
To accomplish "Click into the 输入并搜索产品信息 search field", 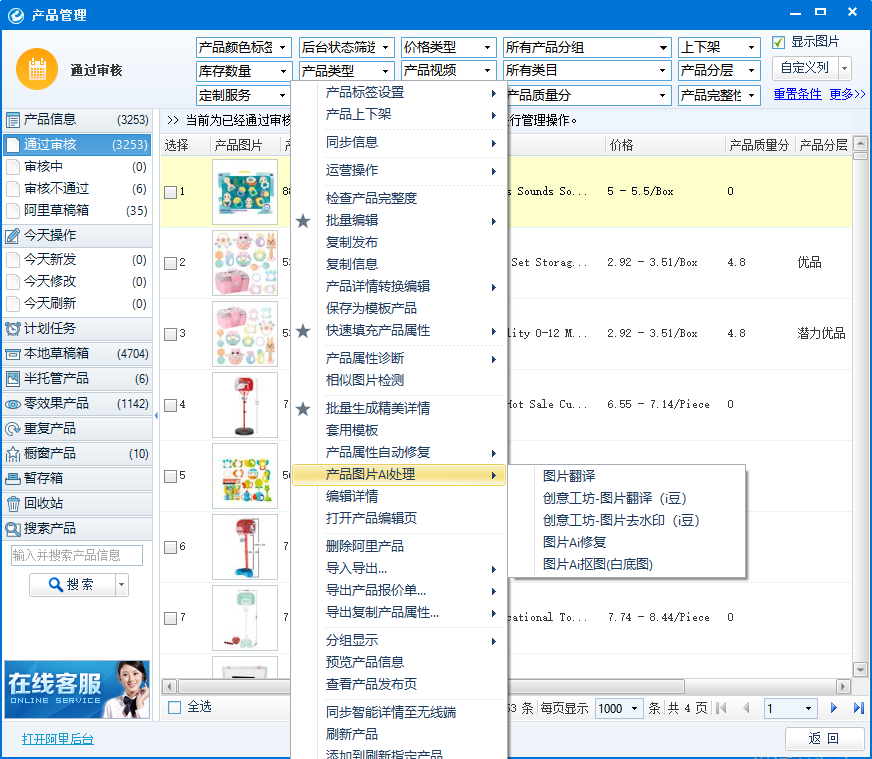I will [77, 555].
